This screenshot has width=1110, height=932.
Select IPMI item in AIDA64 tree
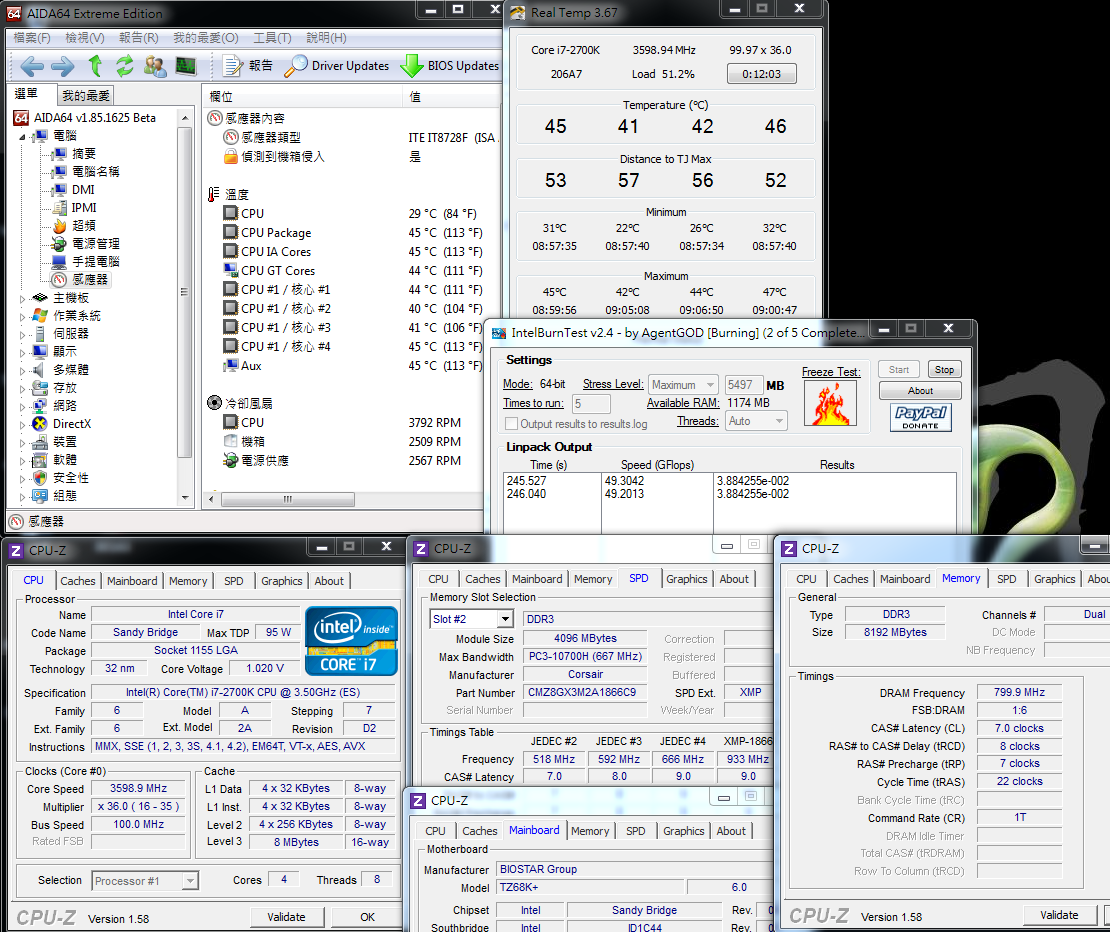84,207
